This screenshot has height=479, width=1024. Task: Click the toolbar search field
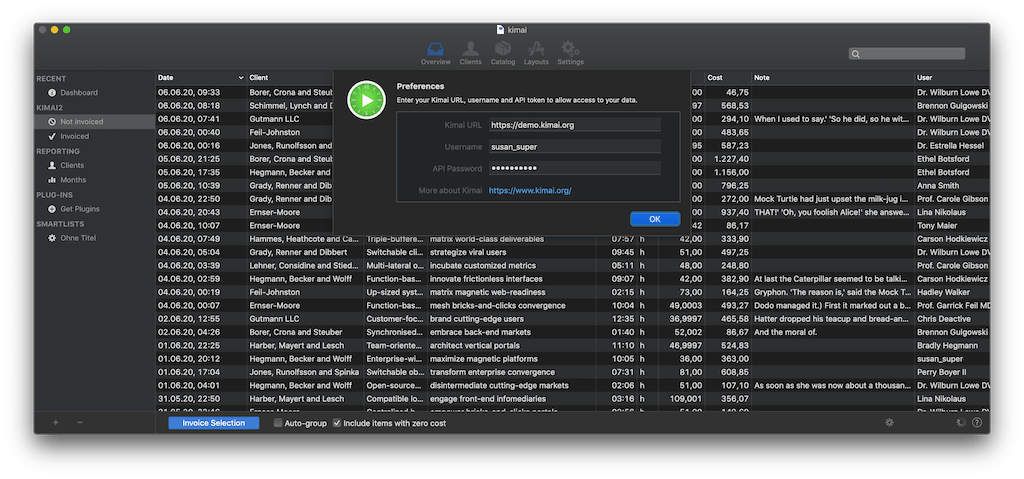pyautogui.click(x=906, y=54)
